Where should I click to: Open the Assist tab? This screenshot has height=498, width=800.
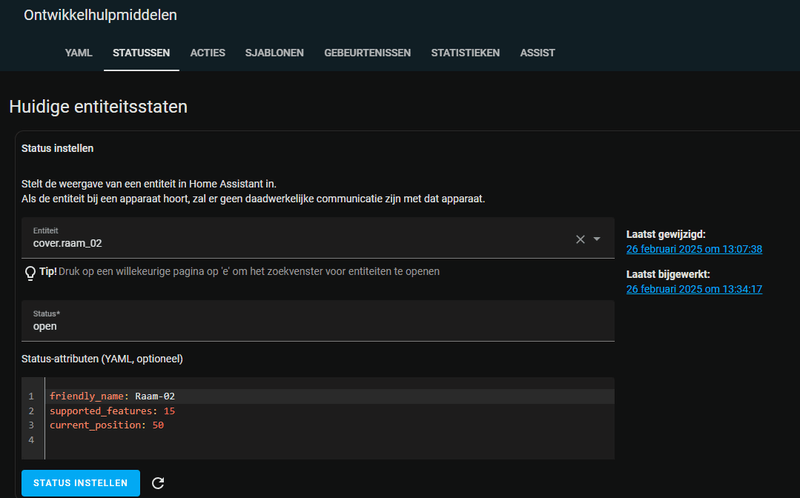point(537,52)
